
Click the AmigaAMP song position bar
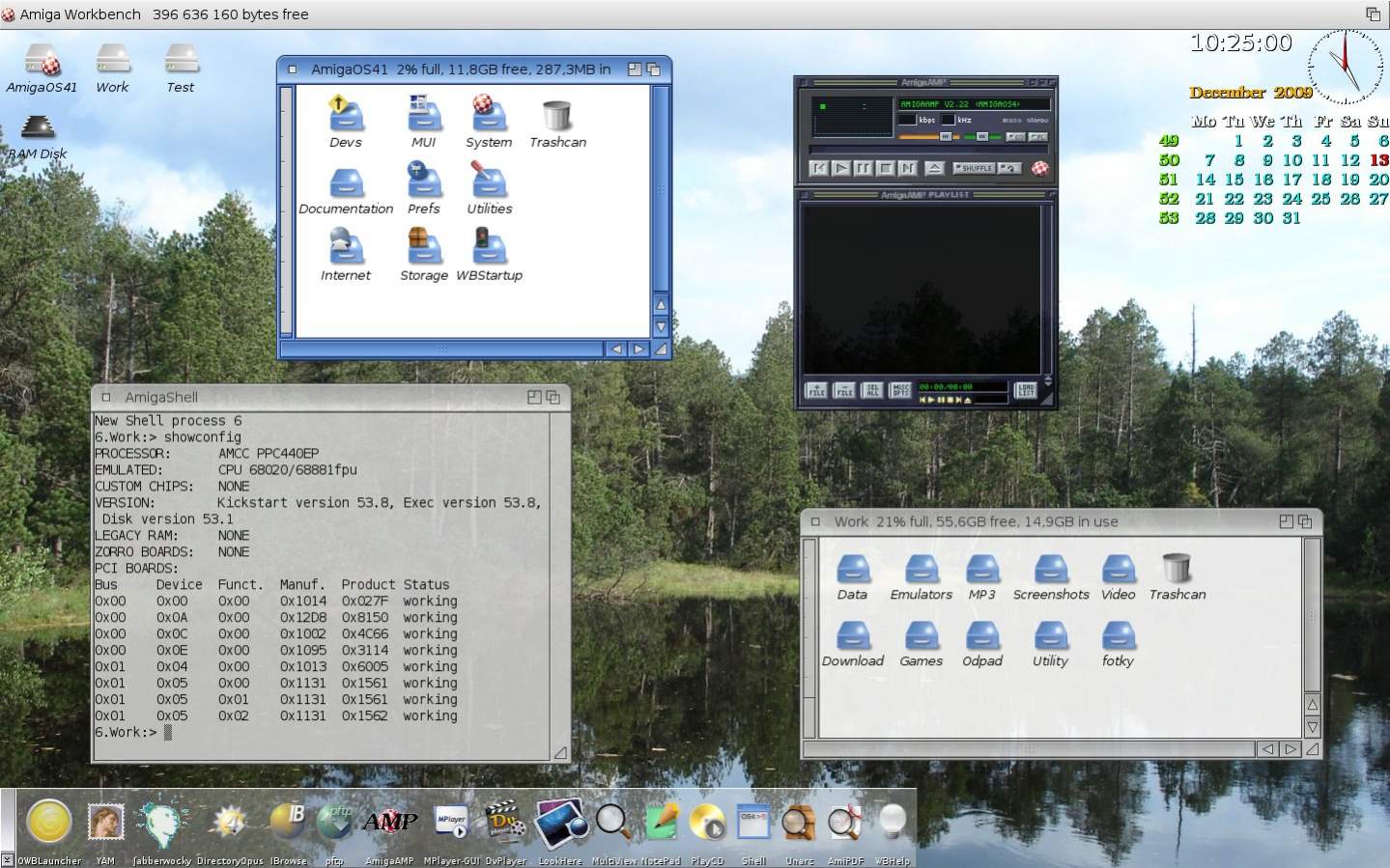[x=927, y=151]
